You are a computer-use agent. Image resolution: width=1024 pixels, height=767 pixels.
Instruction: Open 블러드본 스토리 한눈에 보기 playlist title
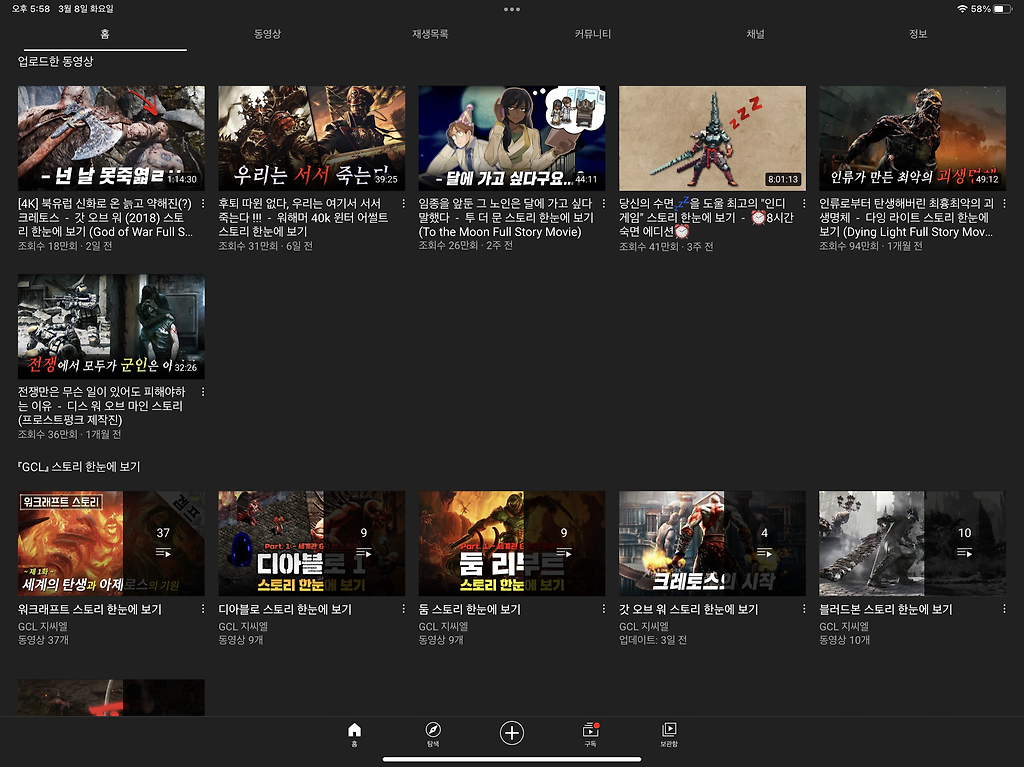(x=886, y=609)
